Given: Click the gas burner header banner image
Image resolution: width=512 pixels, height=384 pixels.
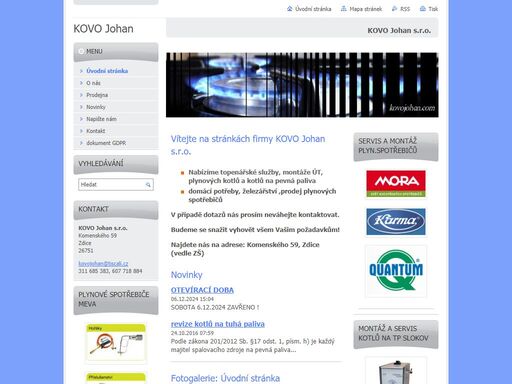Looking at the screenshot, I should [302, 85].
